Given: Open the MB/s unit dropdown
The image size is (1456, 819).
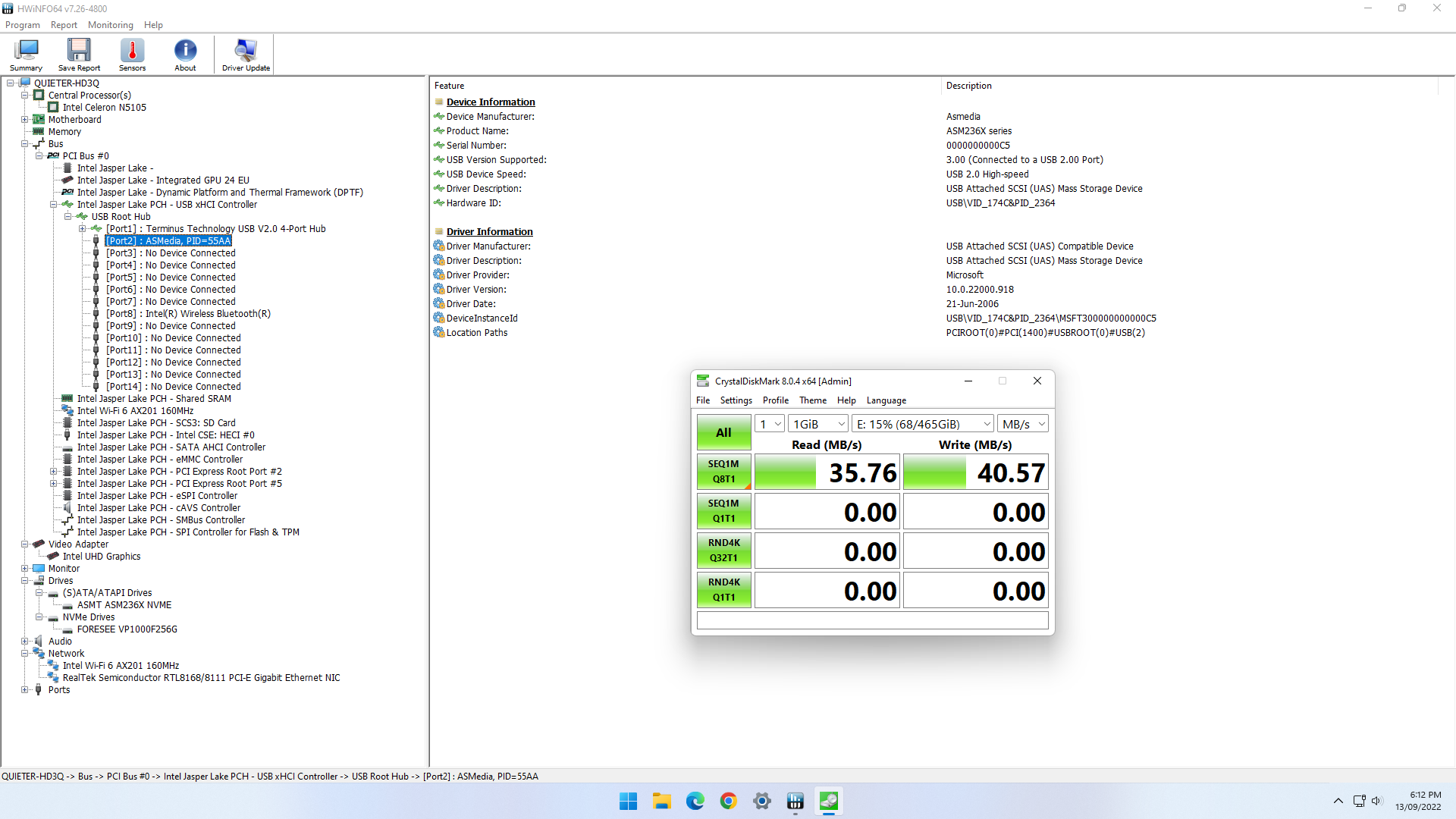Looking at the screenshot, I should [x=1023, y=424].
